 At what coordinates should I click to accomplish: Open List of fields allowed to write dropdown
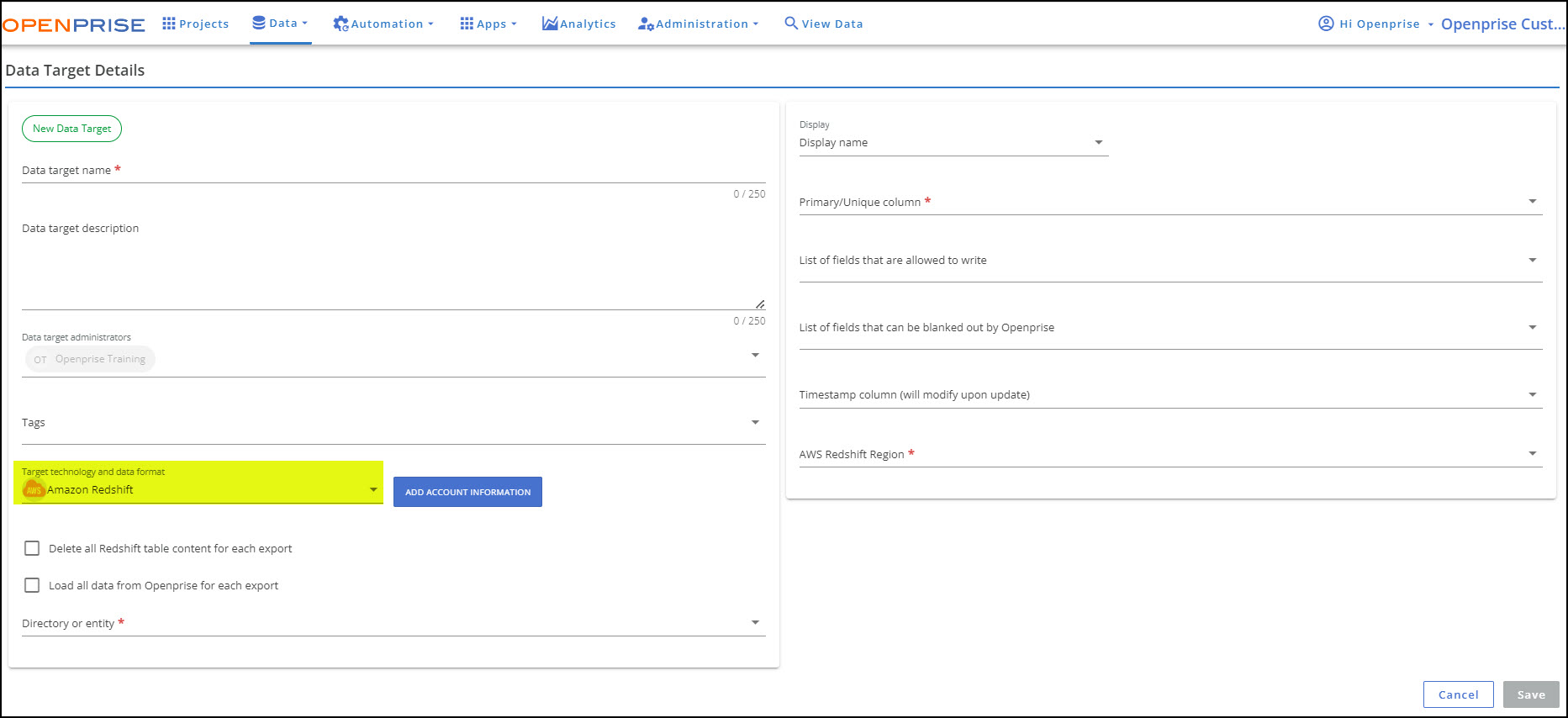(x=1532, y=260)
